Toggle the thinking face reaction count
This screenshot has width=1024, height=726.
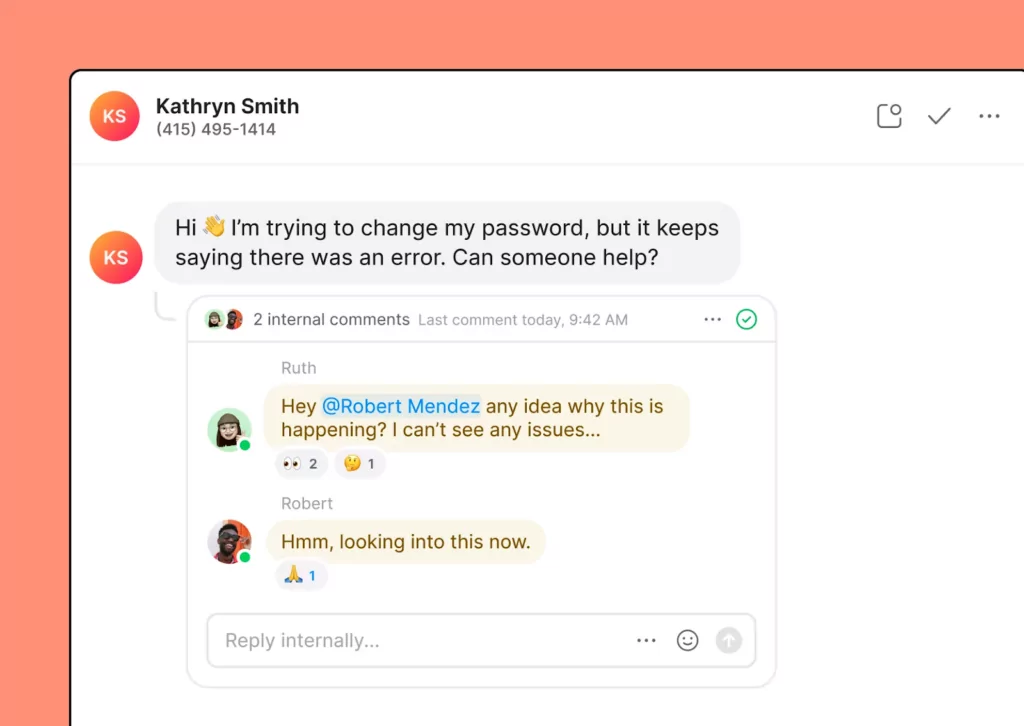[360, 464]
